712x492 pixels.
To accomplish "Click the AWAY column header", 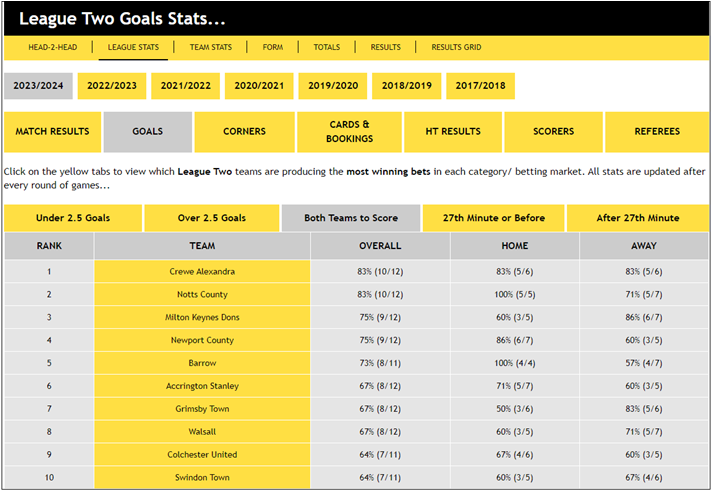I will tap(644, 246).
